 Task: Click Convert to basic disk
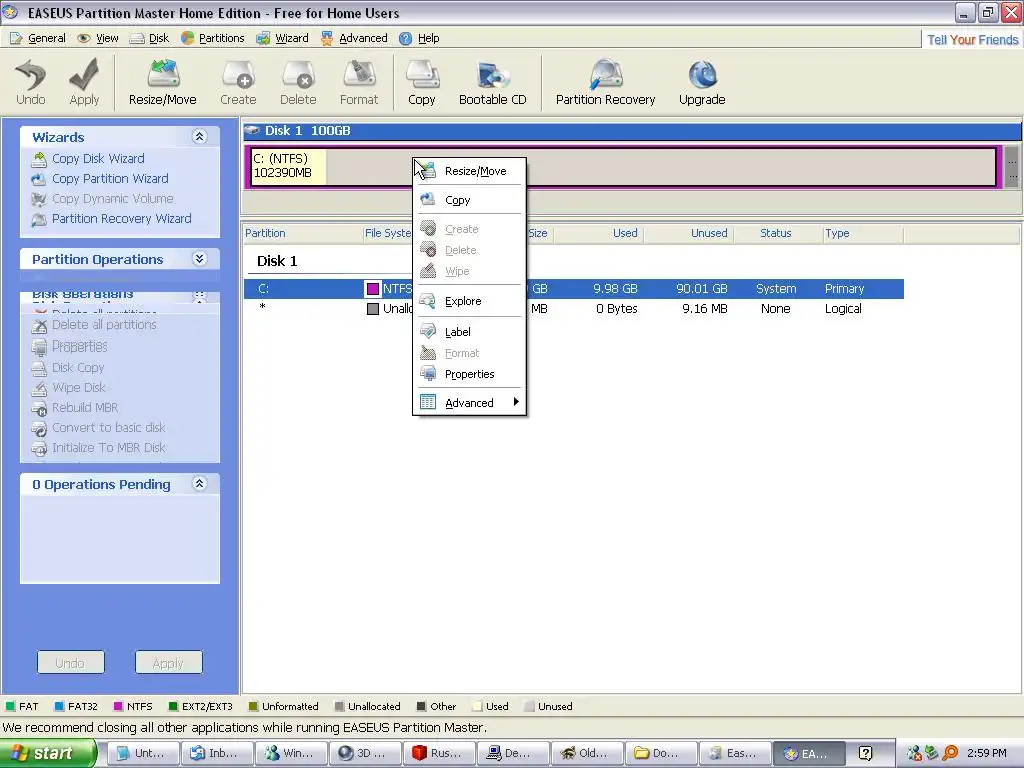pos(108,428)
